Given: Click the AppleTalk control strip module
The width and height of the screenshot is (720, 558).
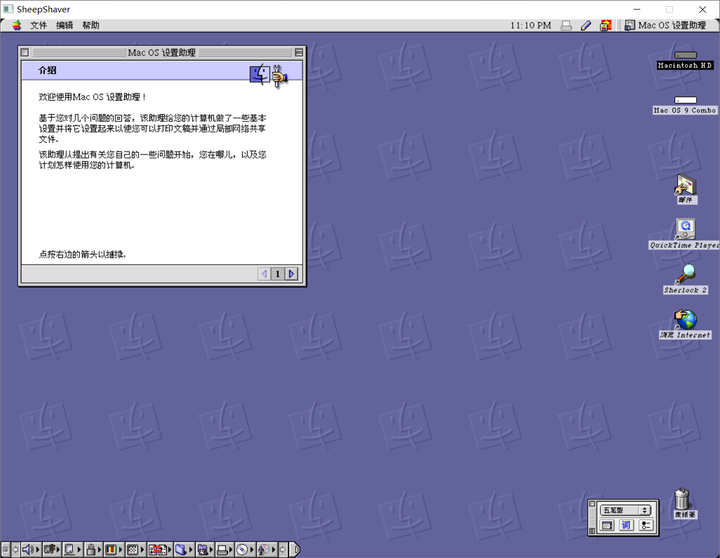Looking at the screenshot, I should tap(50, 549).
